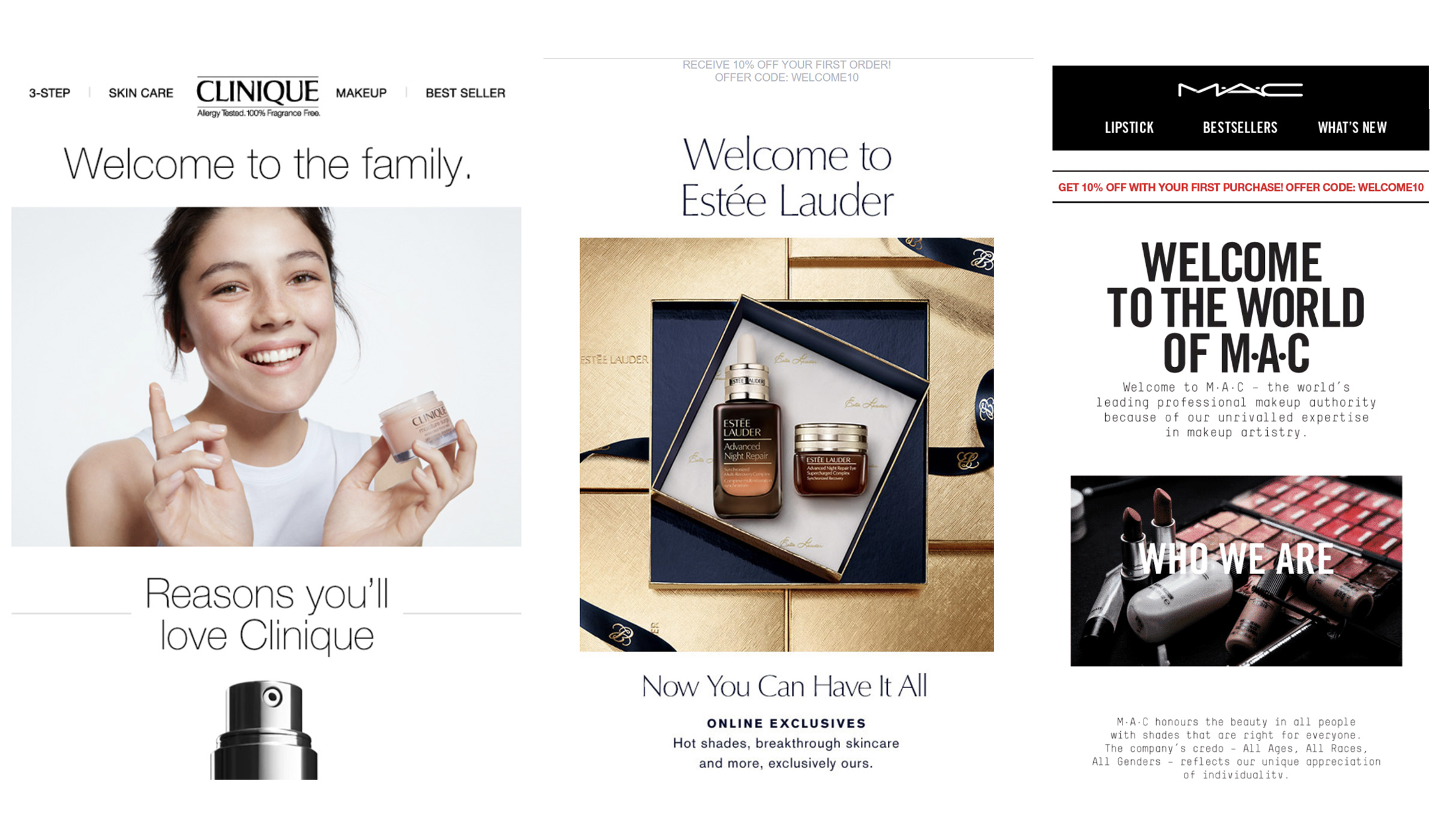The image size is (1440, 840).
Task: Click the Clinique logo in the header
Action: 257,96
